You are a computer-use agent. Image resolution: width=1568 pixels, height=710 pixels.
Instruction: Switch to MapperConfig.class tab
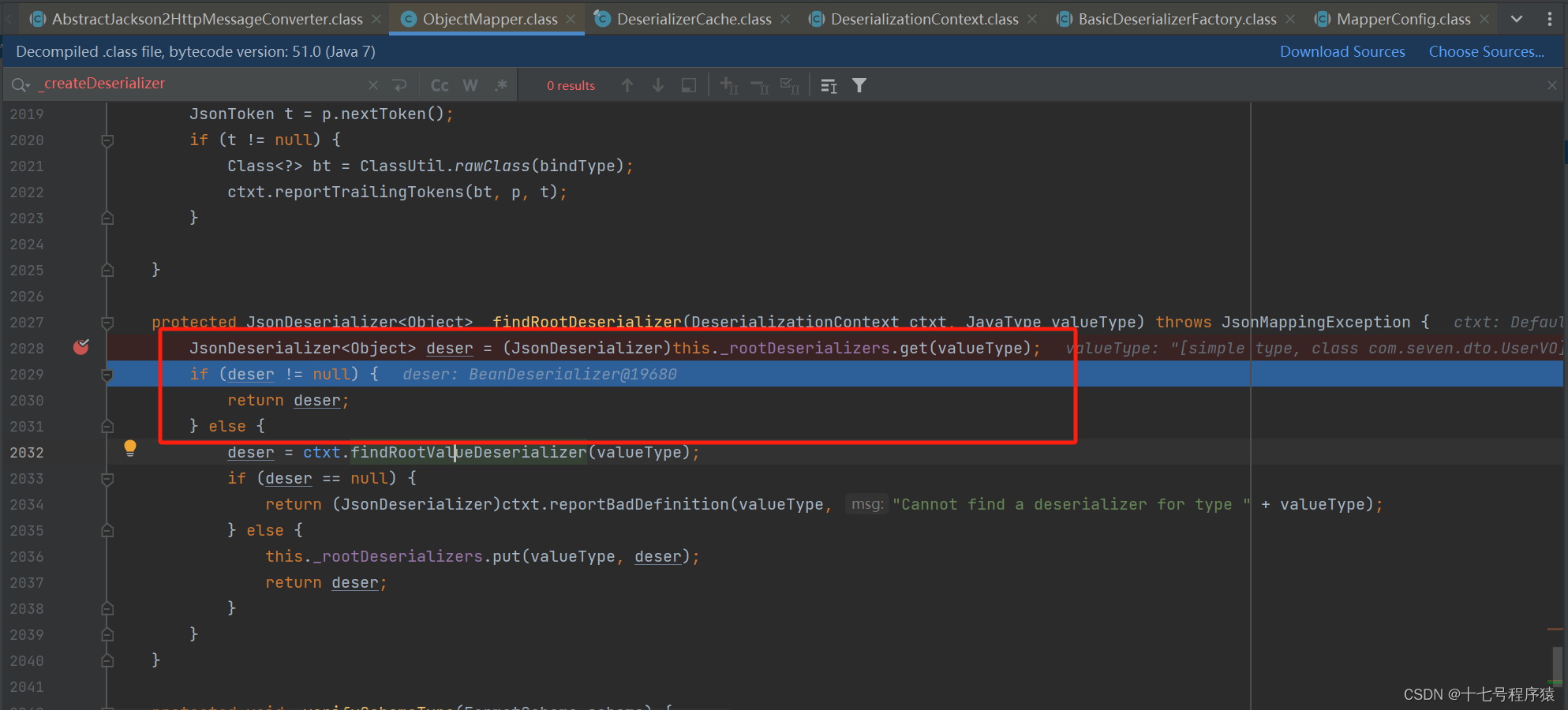tap(1403, 19)
